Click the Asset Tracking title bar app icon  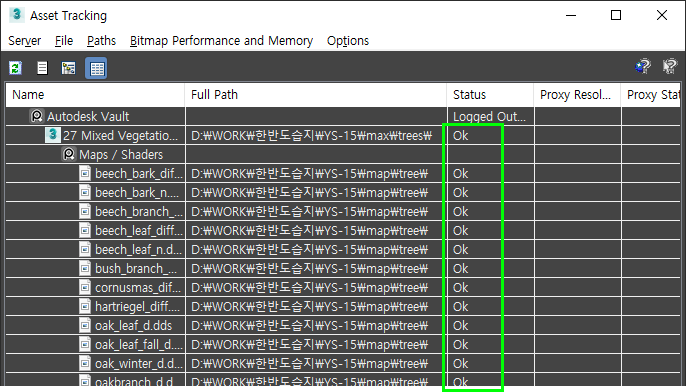point(17,15)
